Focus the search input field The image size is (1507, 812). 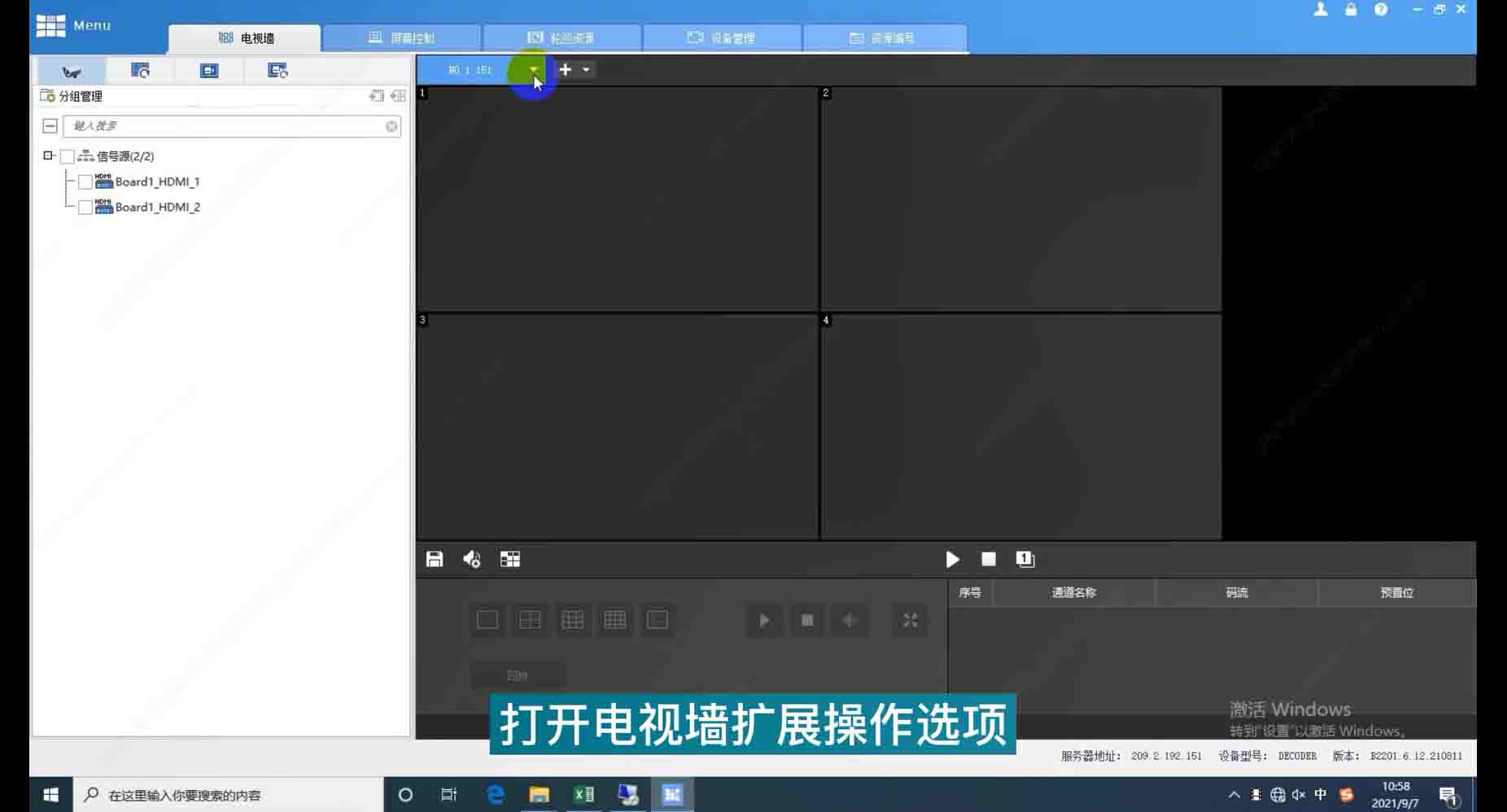231,126
